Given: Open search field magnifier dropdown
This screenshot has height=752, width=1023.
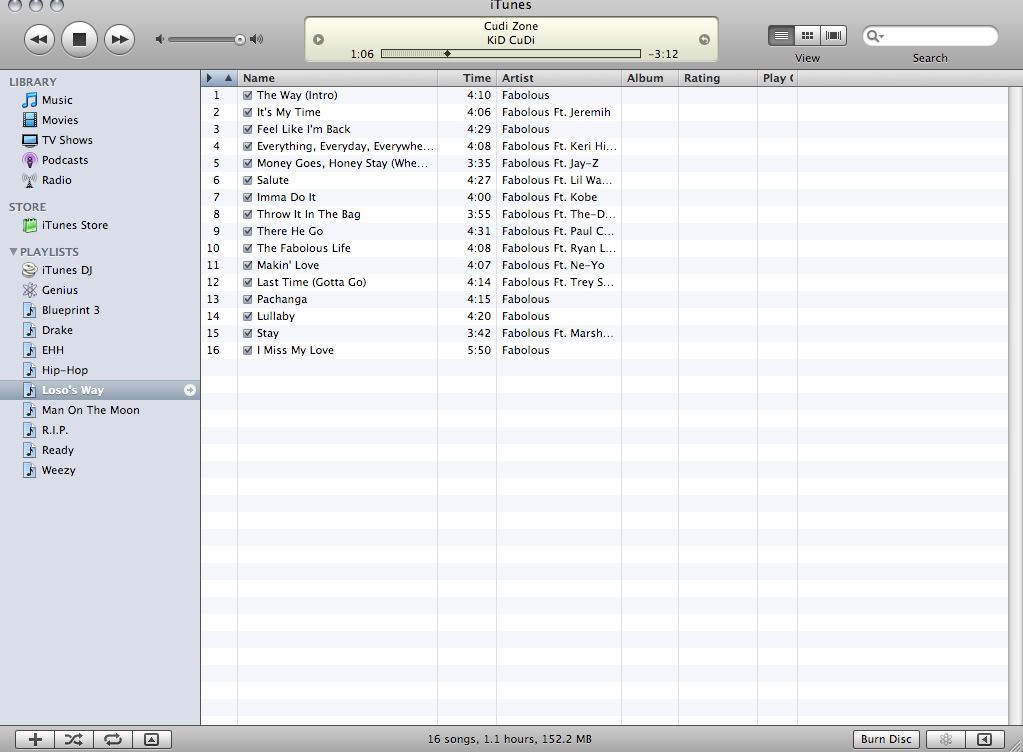Looking at the screenshot, I should pos(875,37).
